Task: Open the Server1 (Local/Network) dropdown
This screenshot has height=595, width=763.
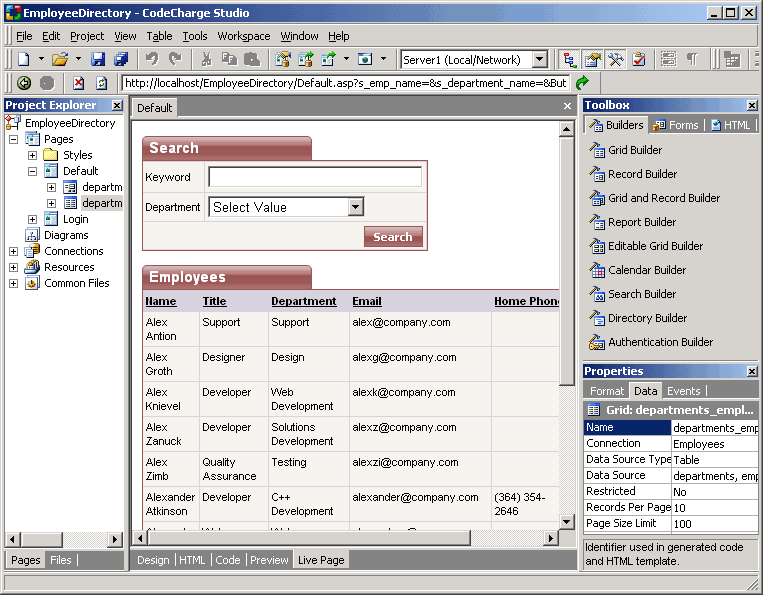Action: pyautogui.click(x=540, y=60)
